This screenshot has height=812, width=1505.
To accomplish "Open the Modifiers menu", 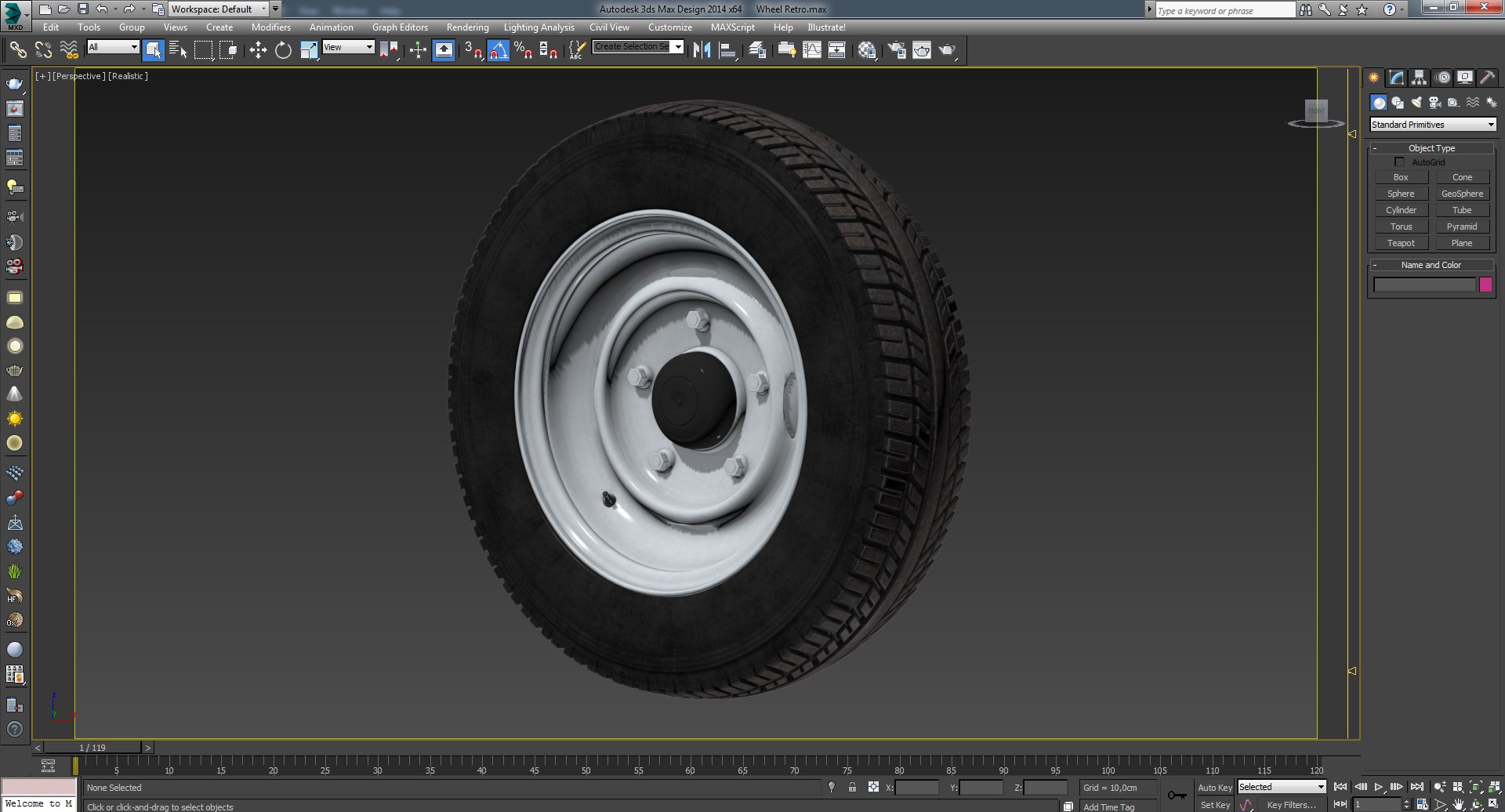I will 271,27.
